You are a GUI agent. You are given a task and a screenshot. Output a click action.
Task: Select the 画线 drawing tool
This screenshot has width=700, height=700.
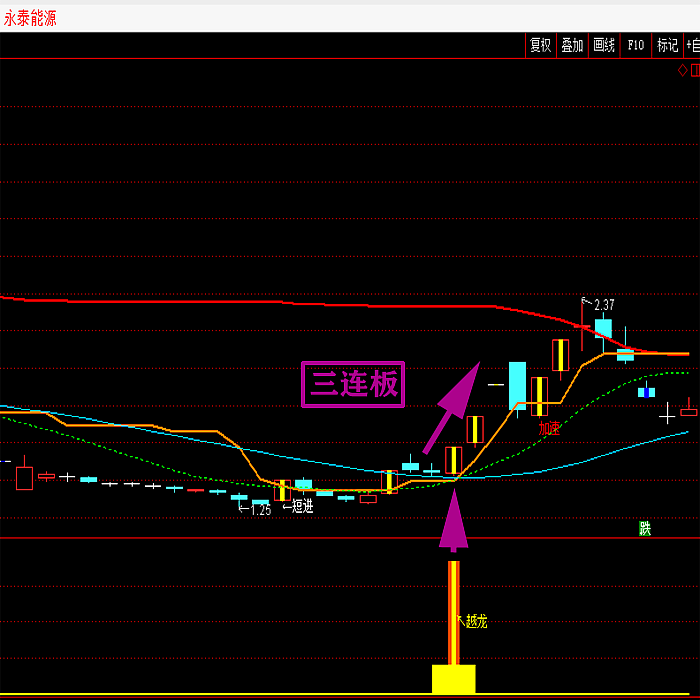click(x=604, y=45)
